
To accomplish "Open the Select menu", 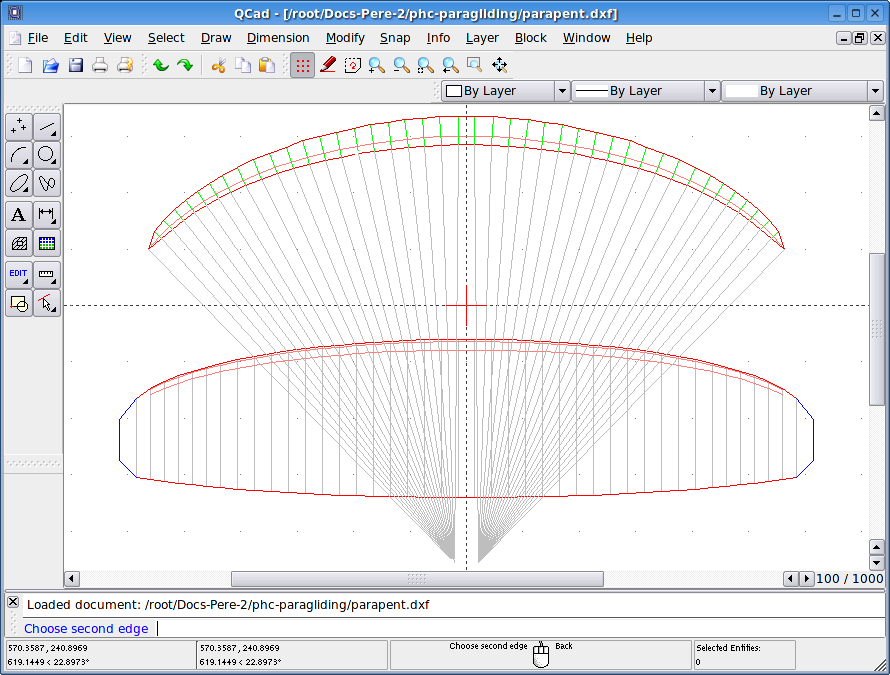I will (x=166, y=38).
